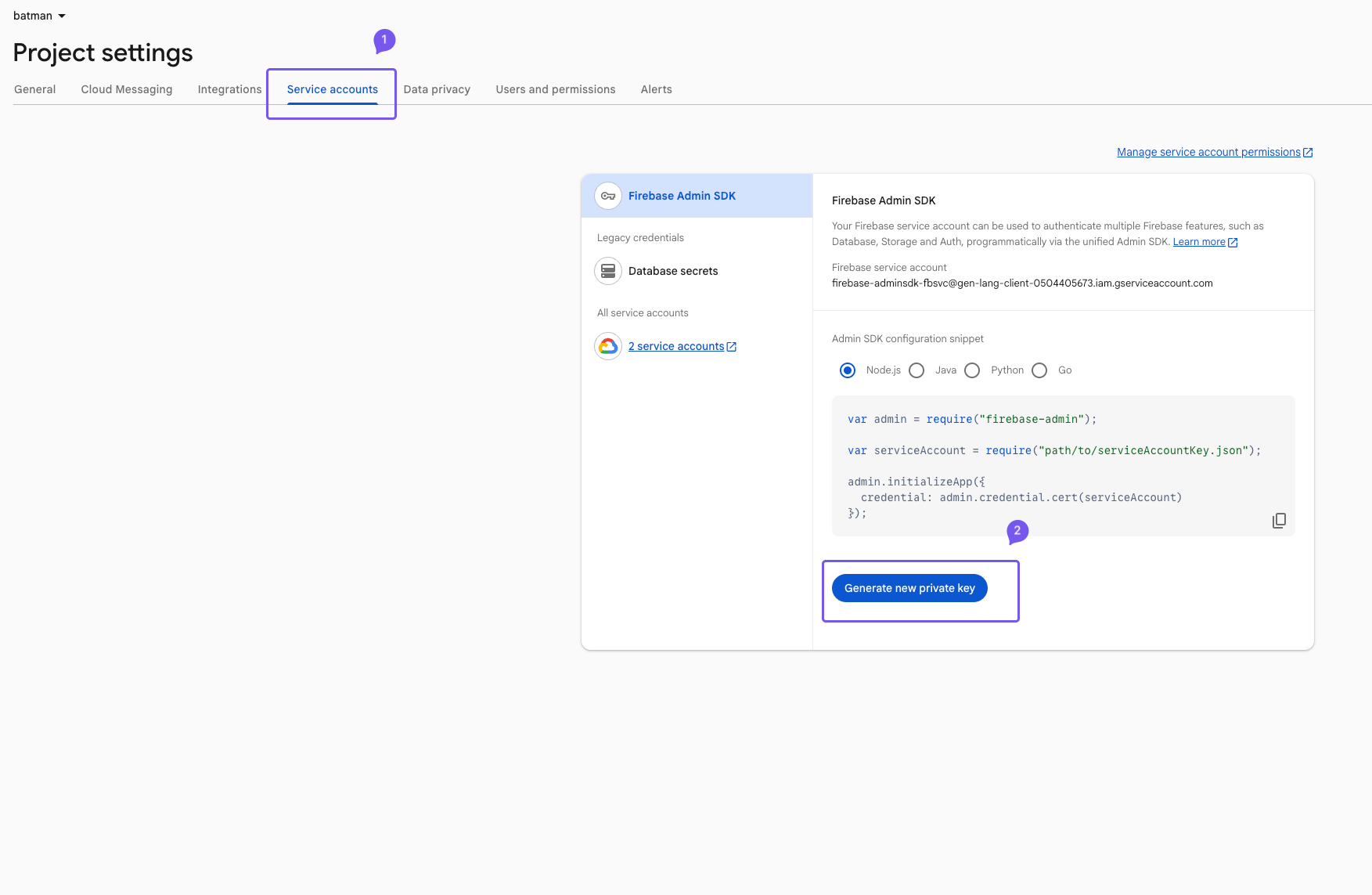This screenshot has width=1372, height=895.
Task: Open the 2 service accounts link
Action: point(676,346)
